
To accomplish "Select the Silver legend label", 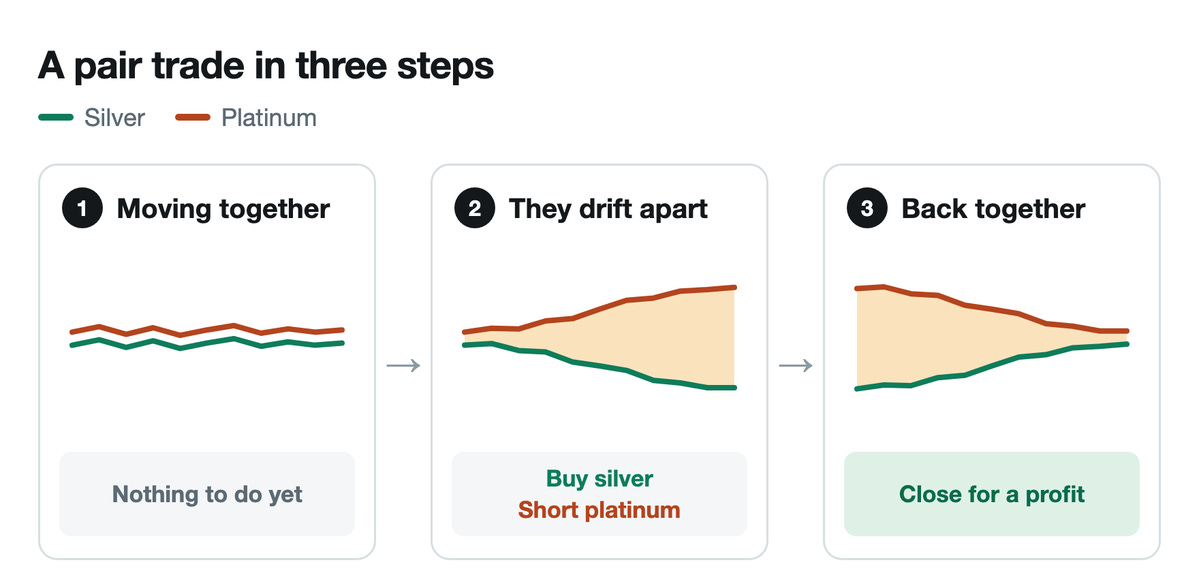I will pyautogui.click(x=115, y=118).
